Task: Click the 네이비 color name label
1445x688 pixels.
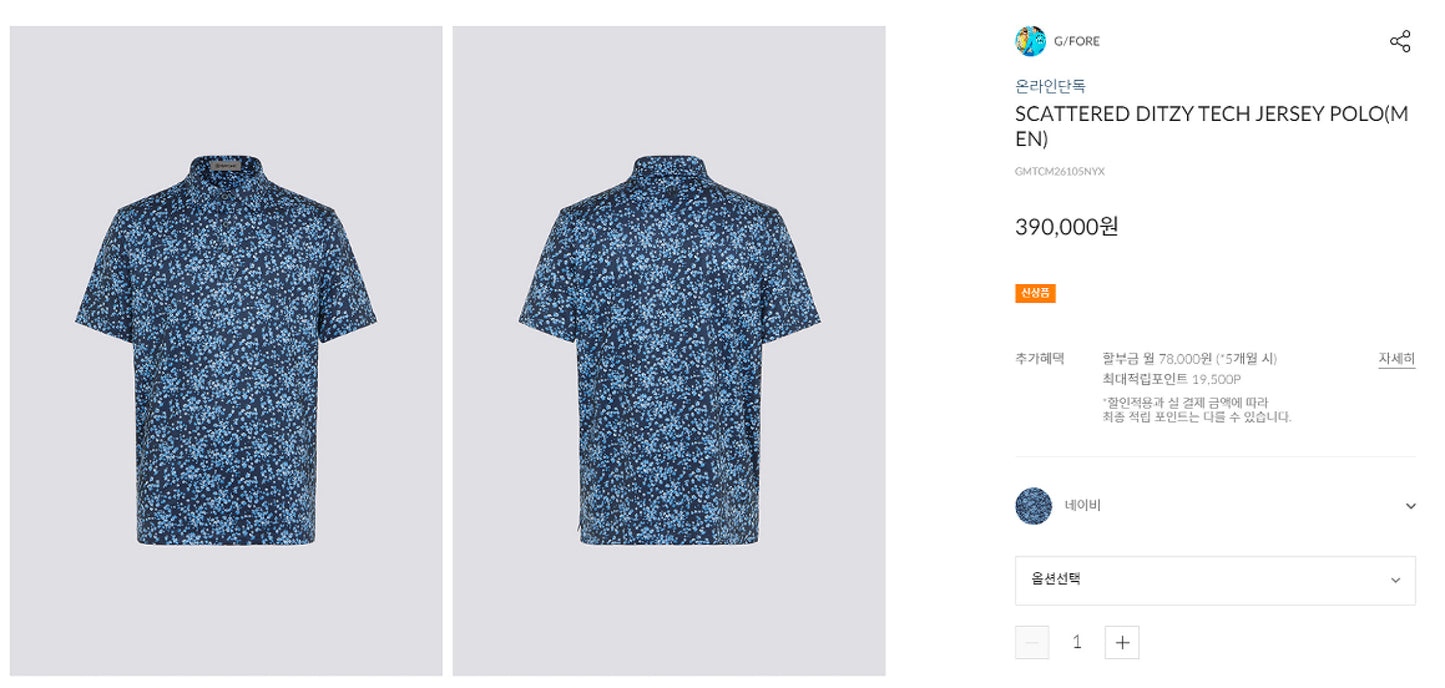Action: click(x=1083, y=506)
